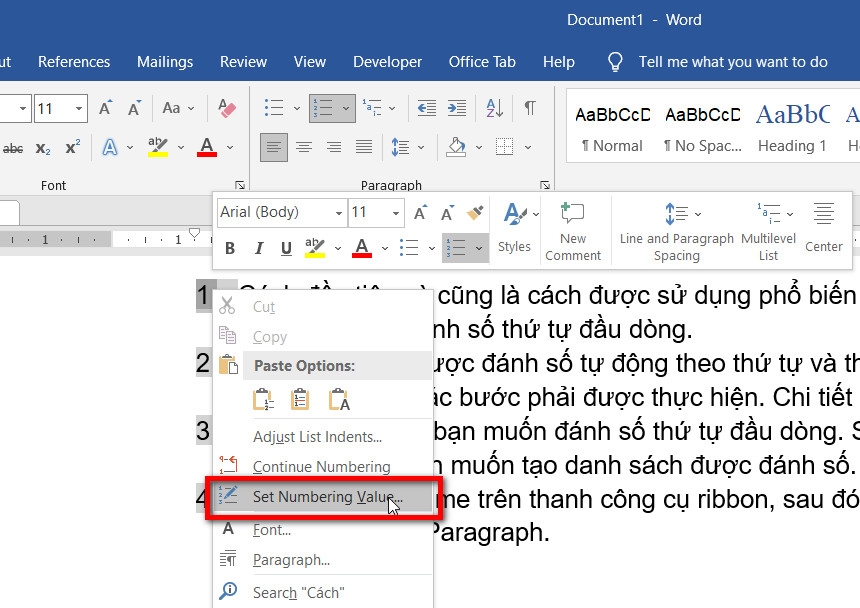Click the ribbon Numbering list icon
Viewport: 860px width, 608px height.
click(x=323, y=108)
